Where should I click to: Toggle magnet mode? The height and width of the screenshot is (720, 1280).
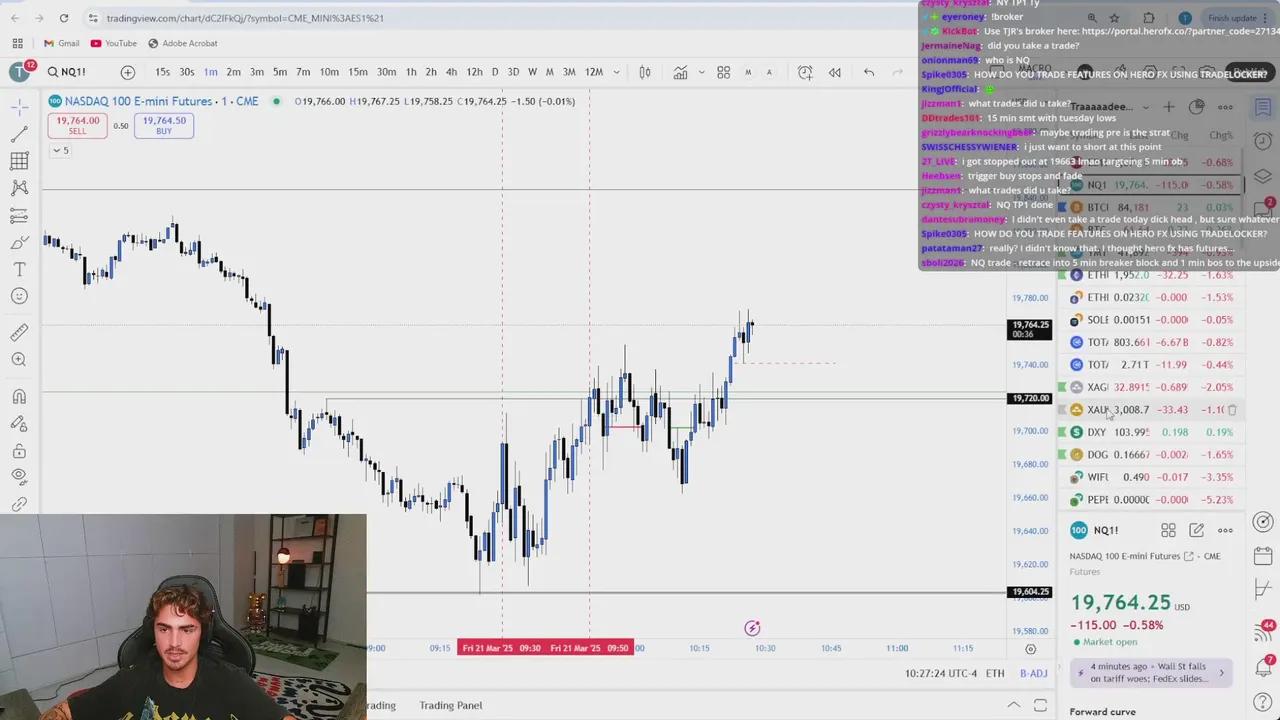[19, 397]
